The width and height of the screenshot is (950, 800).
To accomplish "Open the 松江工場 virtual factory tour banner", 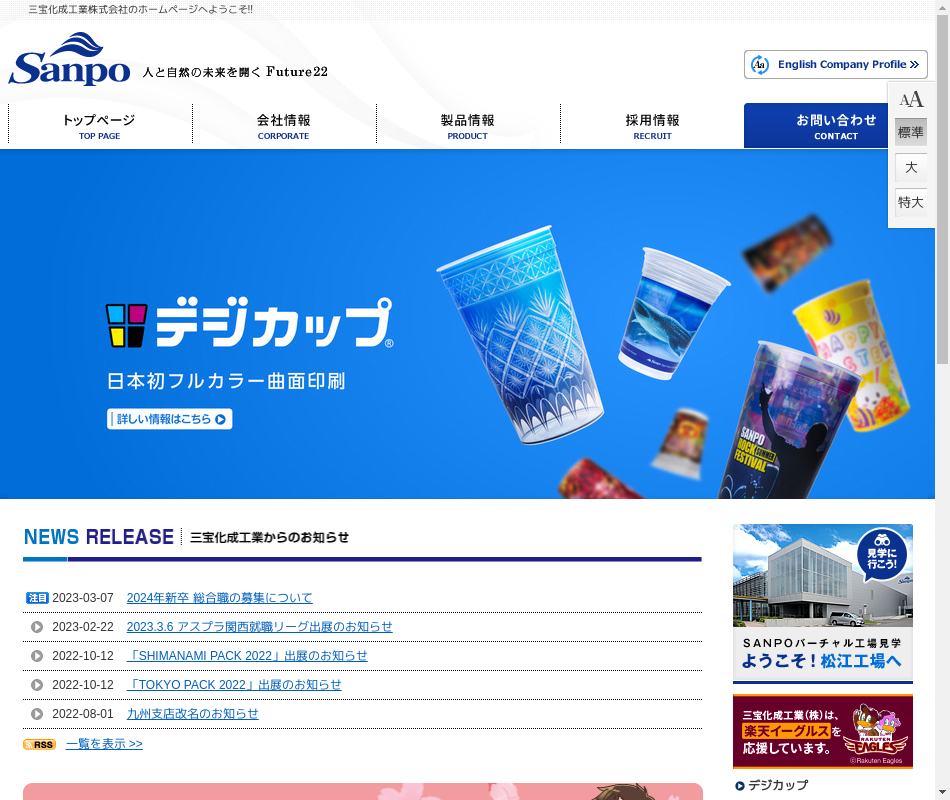I will tap(822, 602).
